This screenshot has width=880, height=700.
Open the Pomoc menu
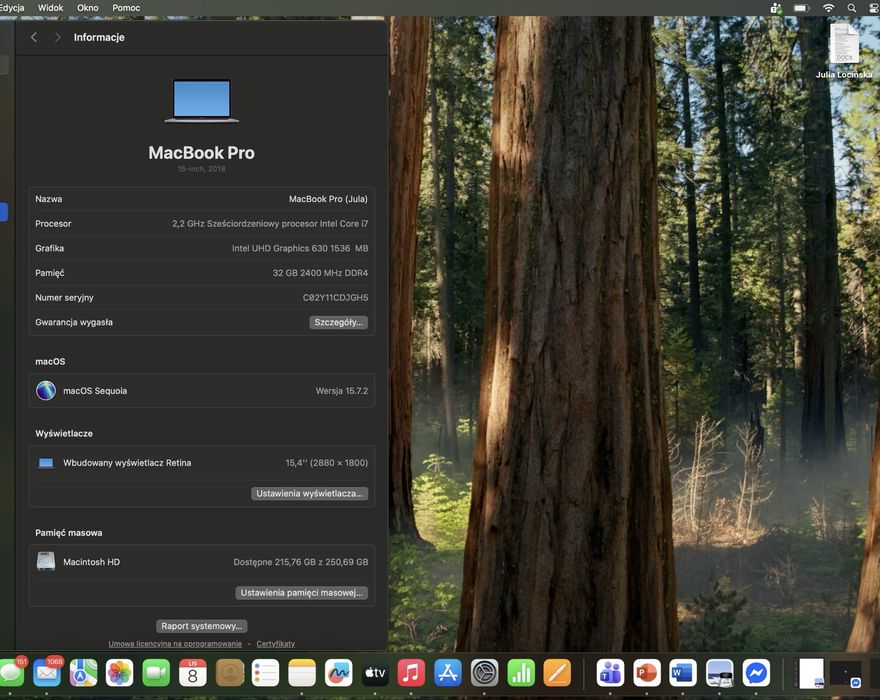point(126,8)
